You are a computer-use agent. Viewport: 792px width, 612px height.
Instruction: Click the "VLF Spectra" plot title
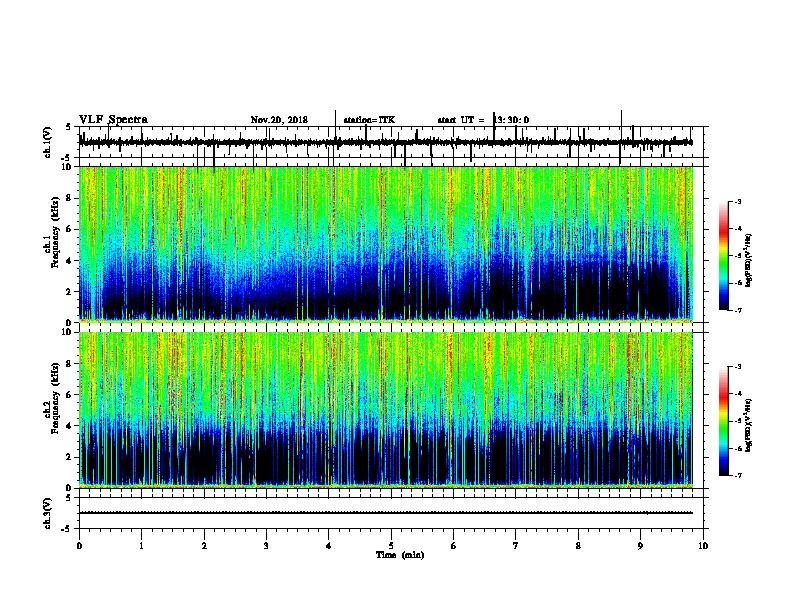[x=113, y=120]
